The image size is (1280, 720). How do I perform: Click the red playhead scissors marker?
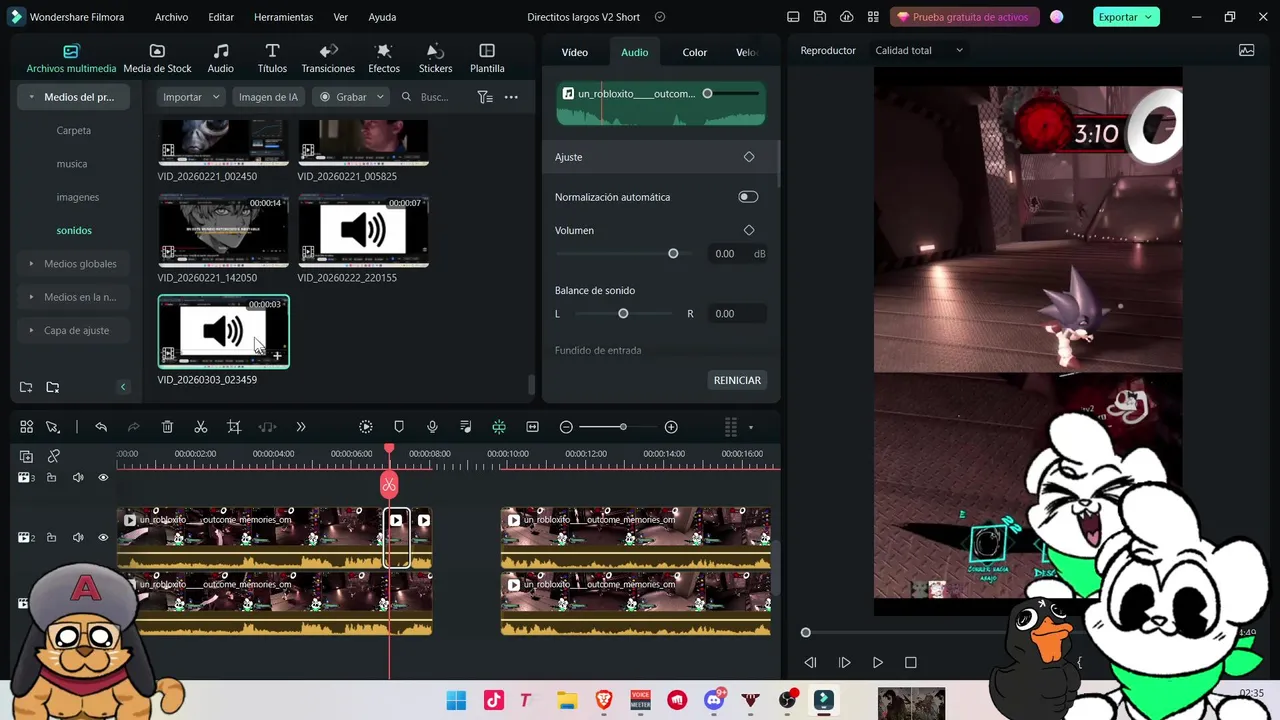click(389, 485)
